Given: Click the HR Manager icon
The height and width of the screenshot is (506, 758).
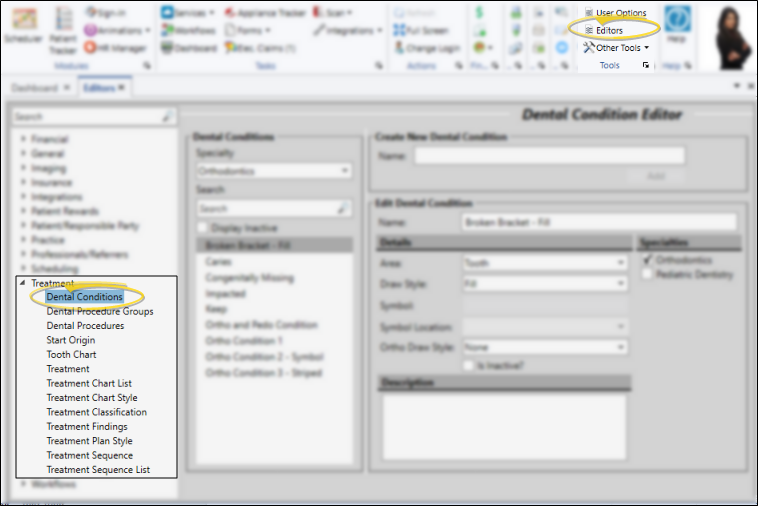Looking at the screenshot, I should click(x=115, y=47).
